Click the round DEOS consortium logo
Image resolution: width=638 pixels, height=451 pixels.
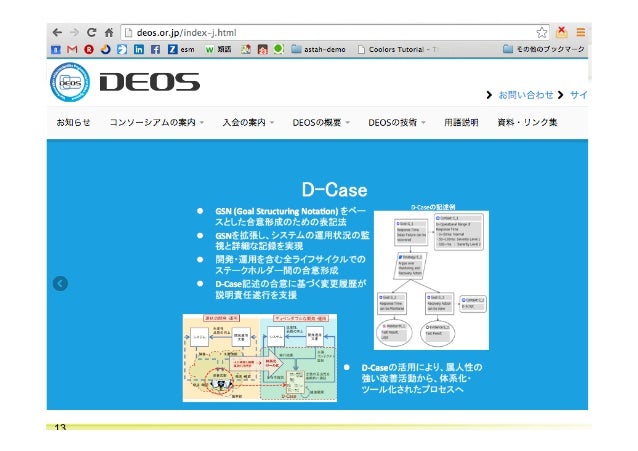(x=70, y=82)
